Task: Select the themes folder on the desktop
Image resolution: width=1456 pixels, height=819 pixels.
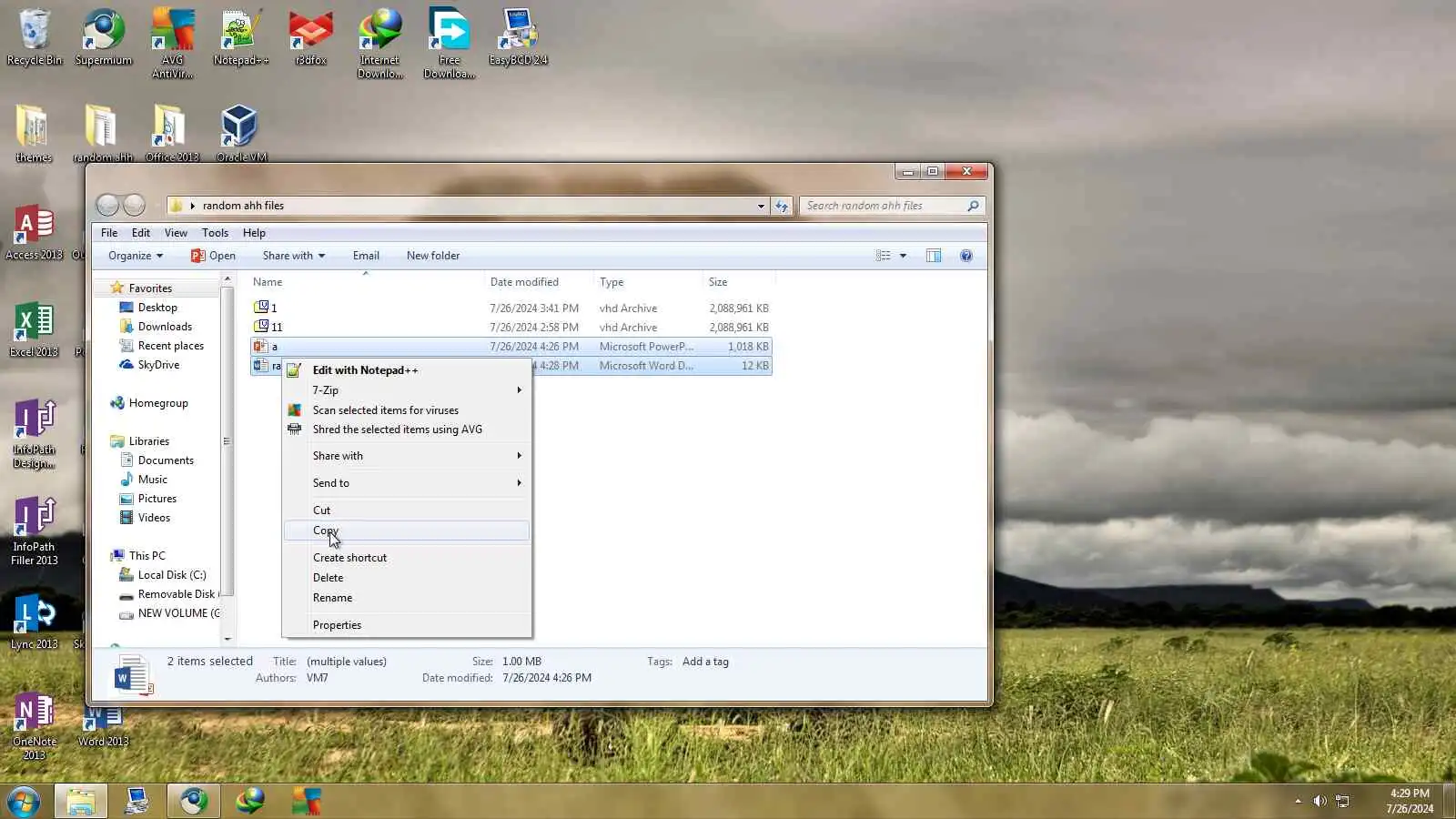Action: [x=34, y=133]
